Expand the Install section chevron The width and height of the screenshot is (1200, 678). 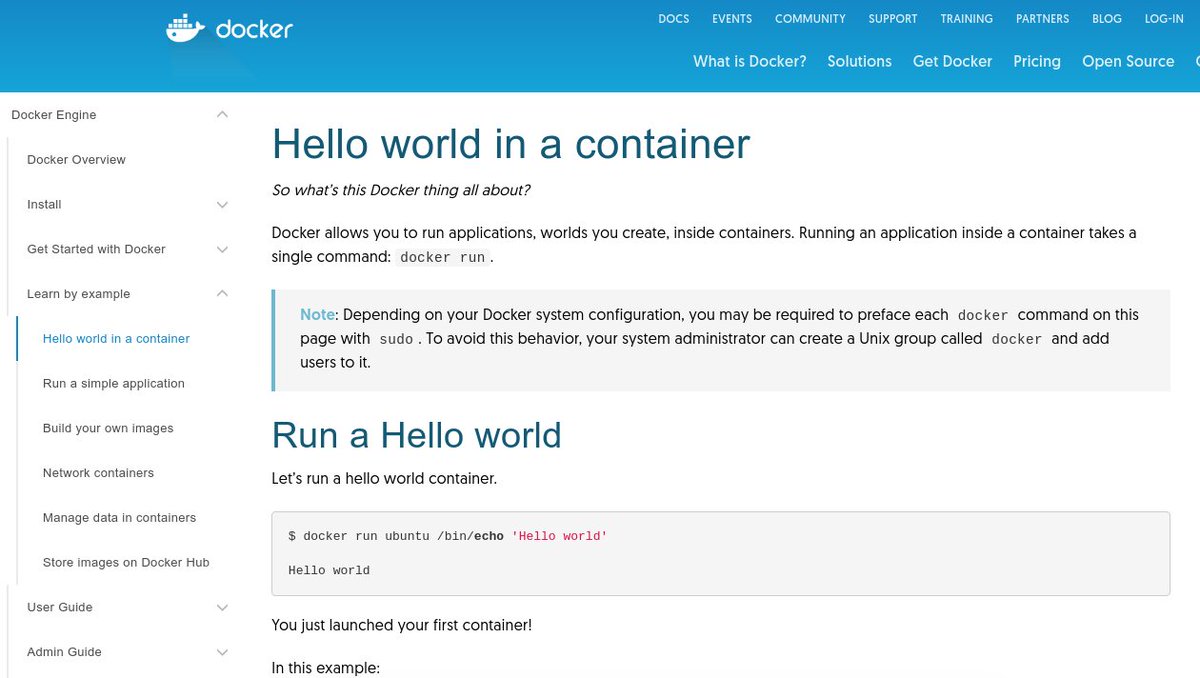coord(222,205)
